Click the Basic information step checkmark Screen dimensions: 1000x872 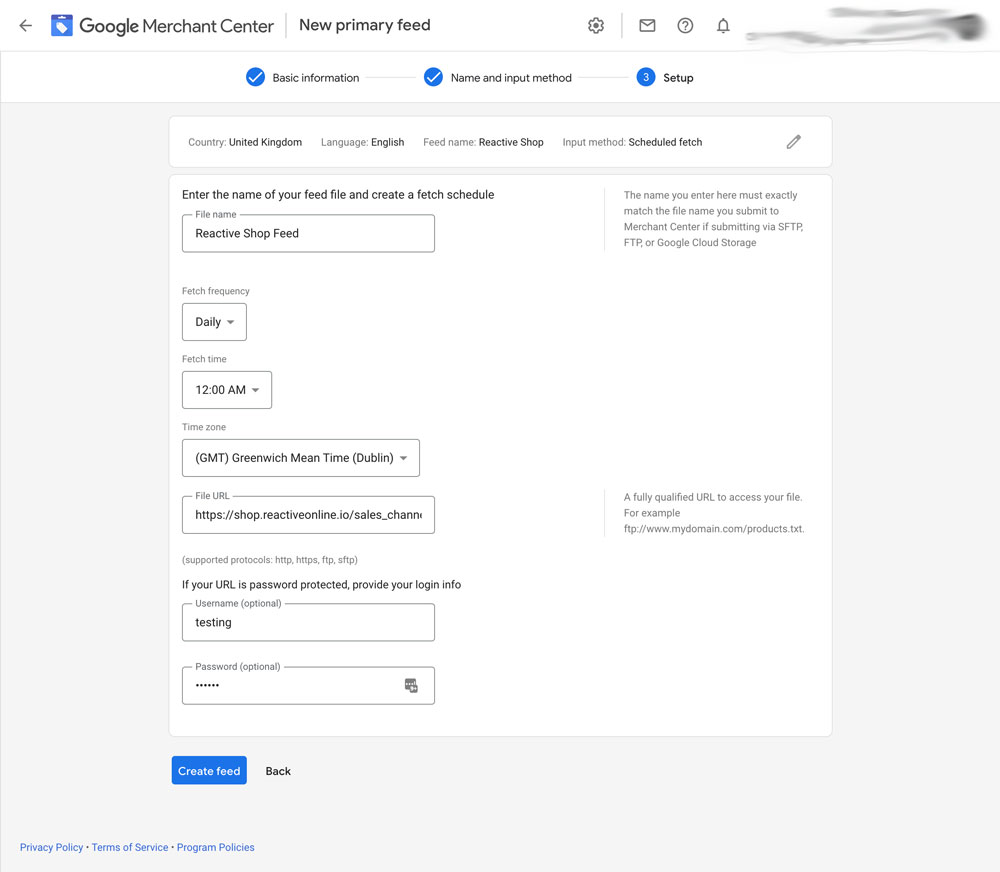click(x=255, y=77)
